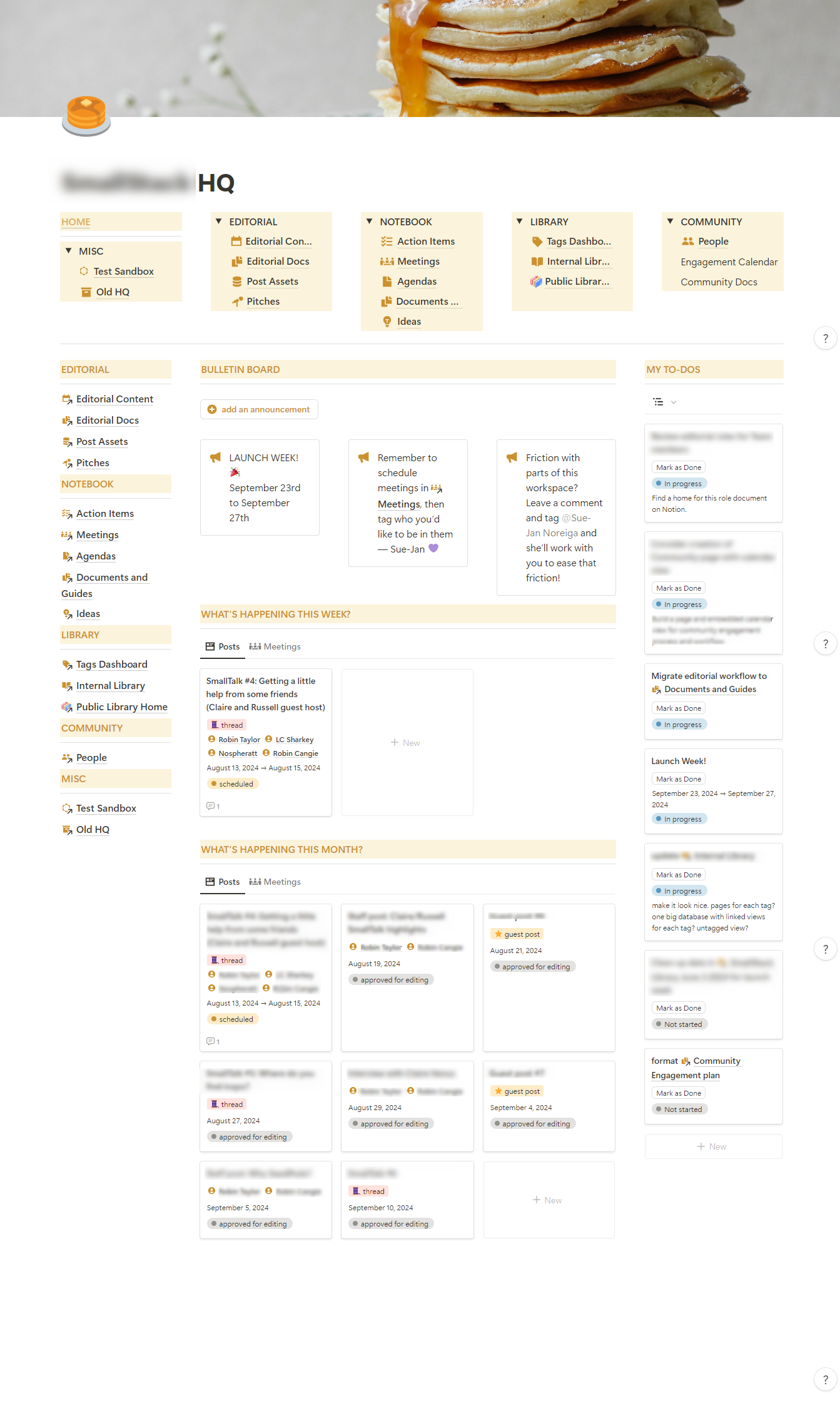
Task: Open Documents and Guides in left sidebar
Action: 106,586
